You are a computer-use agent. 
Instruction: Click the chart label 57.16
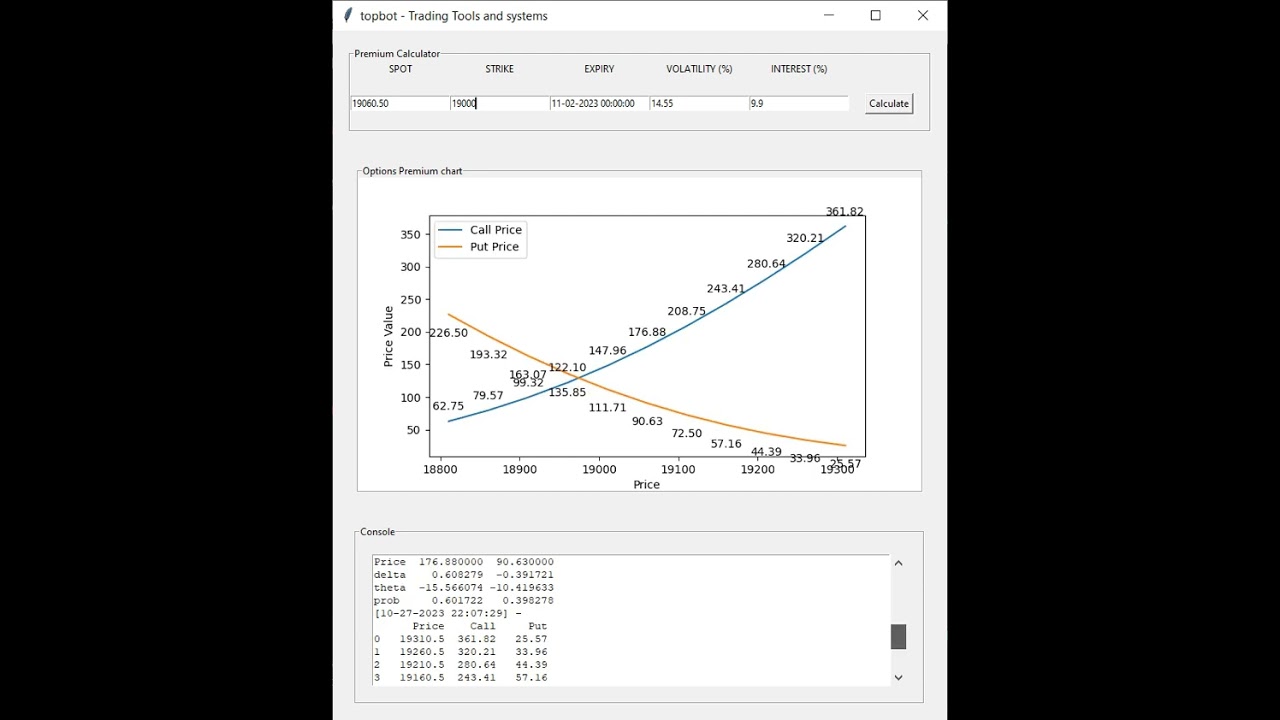[x=726, y=444]
